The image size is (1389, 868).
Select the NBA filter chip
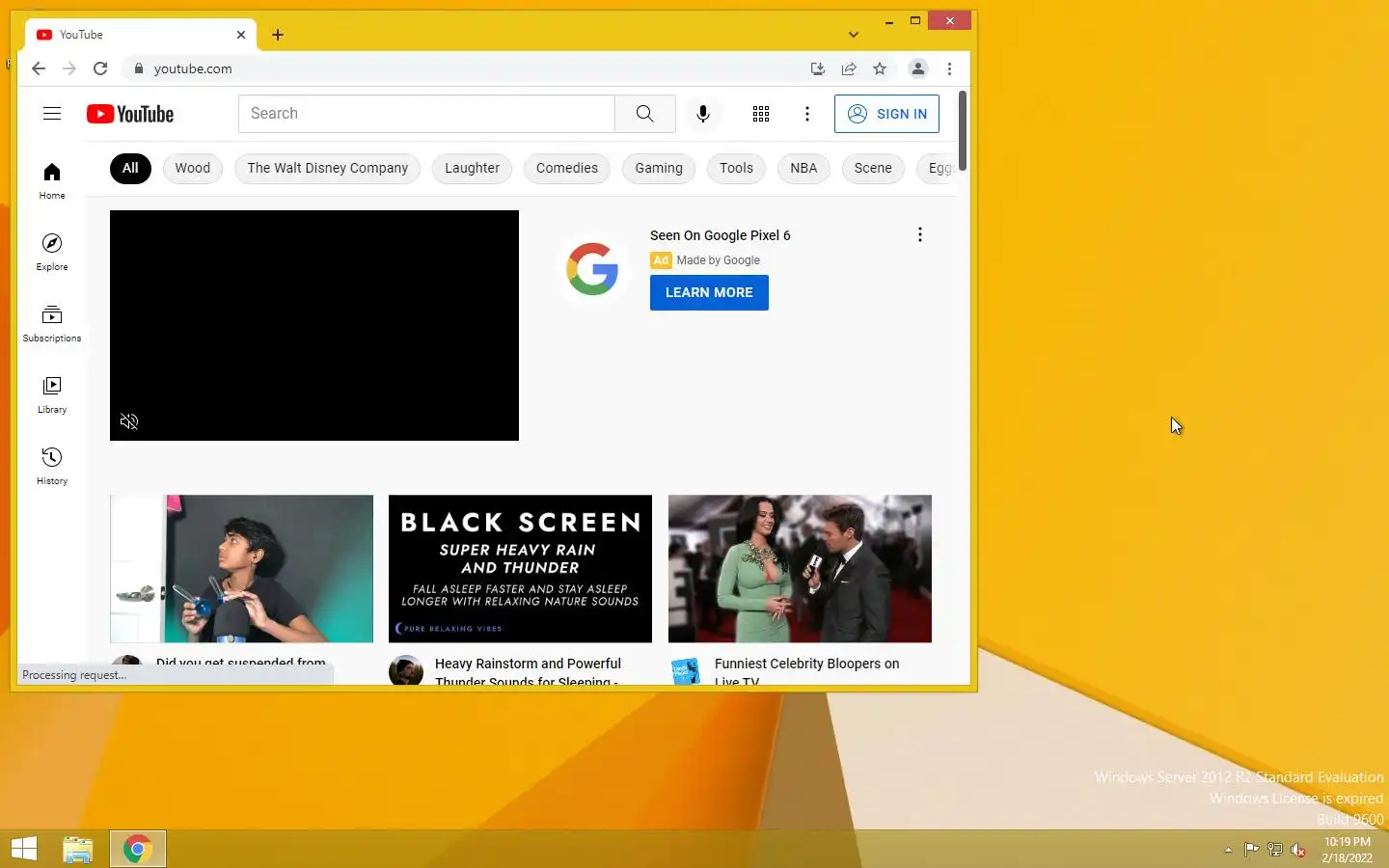[803, 168]
